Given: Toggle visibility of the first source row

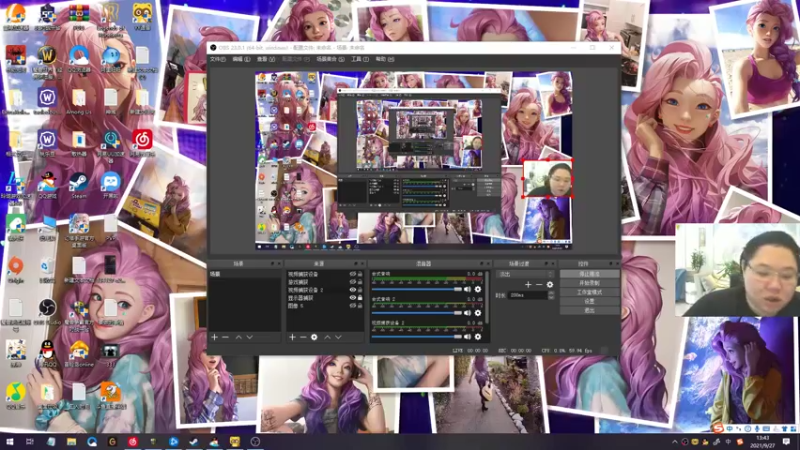Looking at the screenshot, I should (352, 274).
